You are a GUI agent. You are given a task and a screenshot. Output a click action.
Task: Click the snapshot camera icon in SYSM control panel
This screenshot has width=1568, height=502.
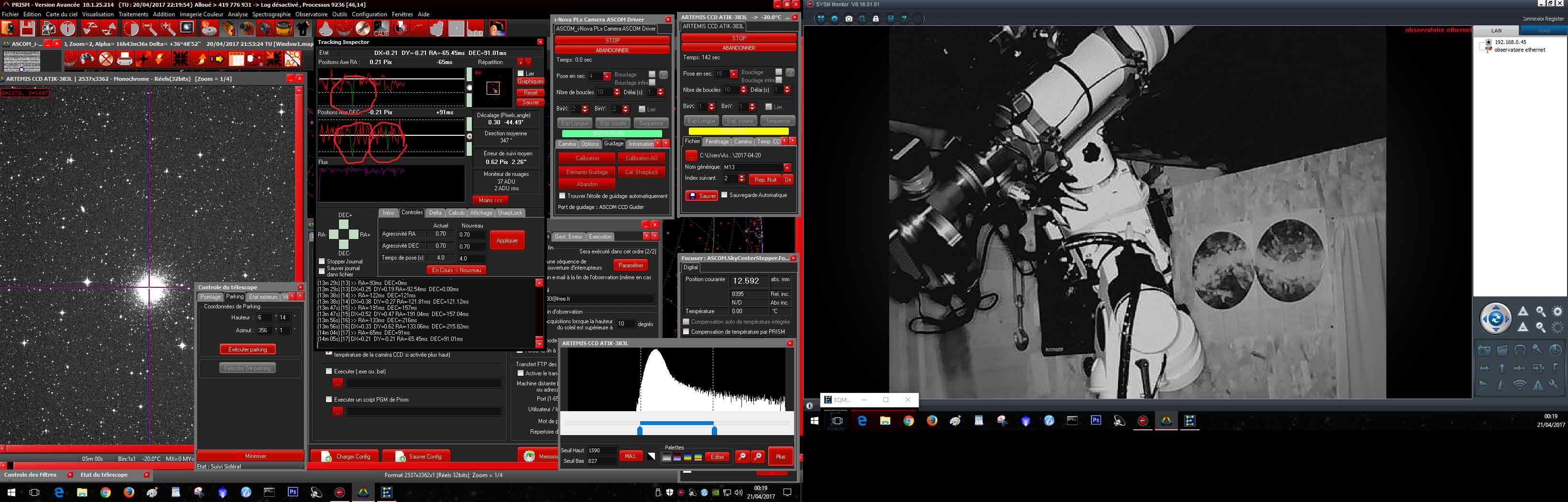tap(1485, 350)
